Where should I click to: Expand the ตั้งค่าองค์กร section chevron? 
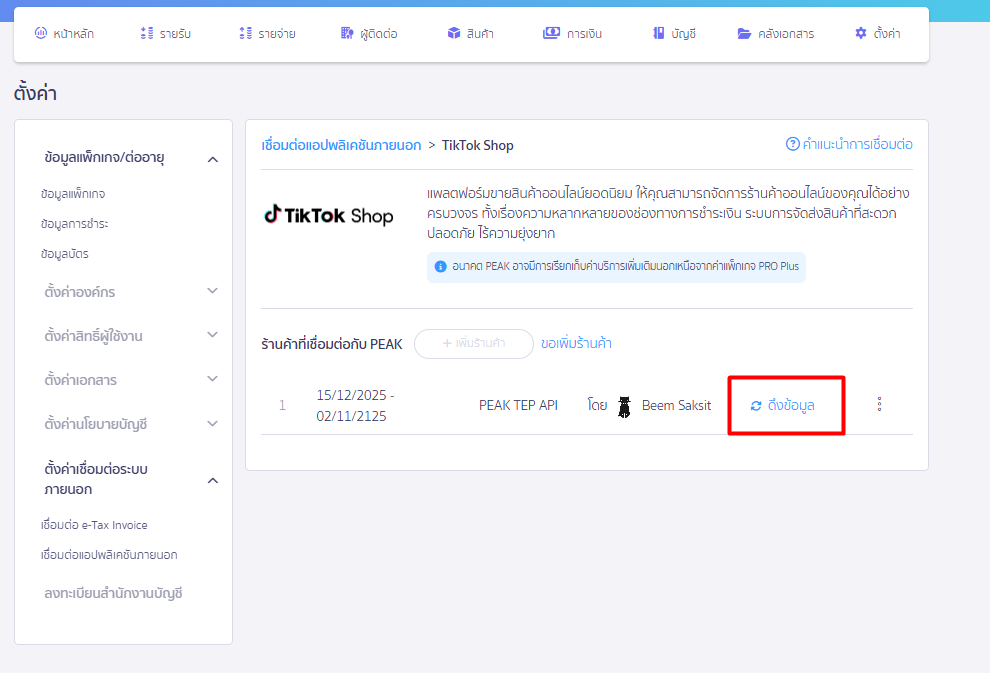click(x=213, y=291)
